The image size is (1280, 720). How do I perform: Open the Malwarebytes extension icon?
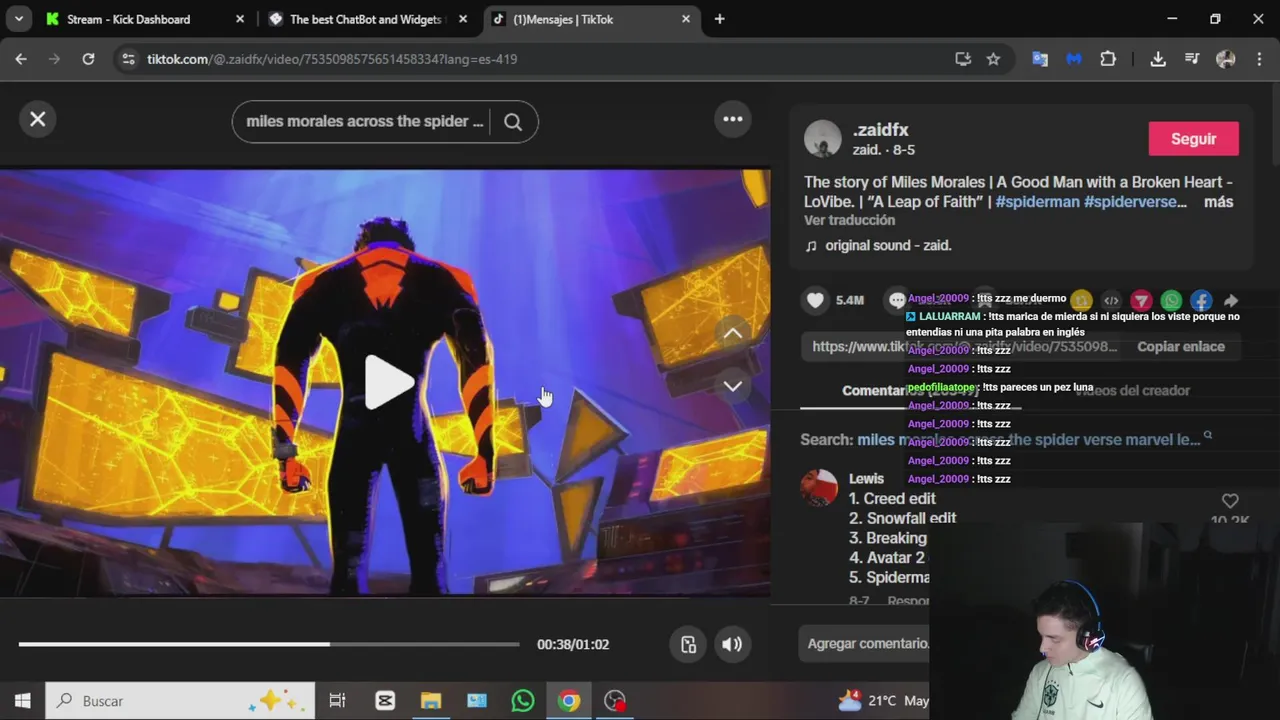coord(1074,59)
